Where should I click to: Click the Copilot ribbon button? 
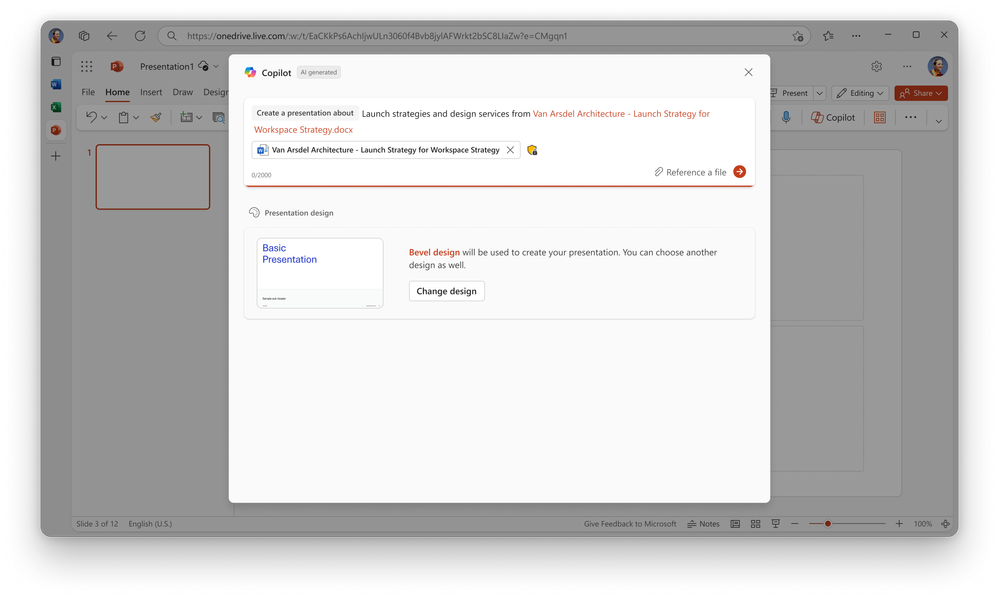(x=833, y=117)
